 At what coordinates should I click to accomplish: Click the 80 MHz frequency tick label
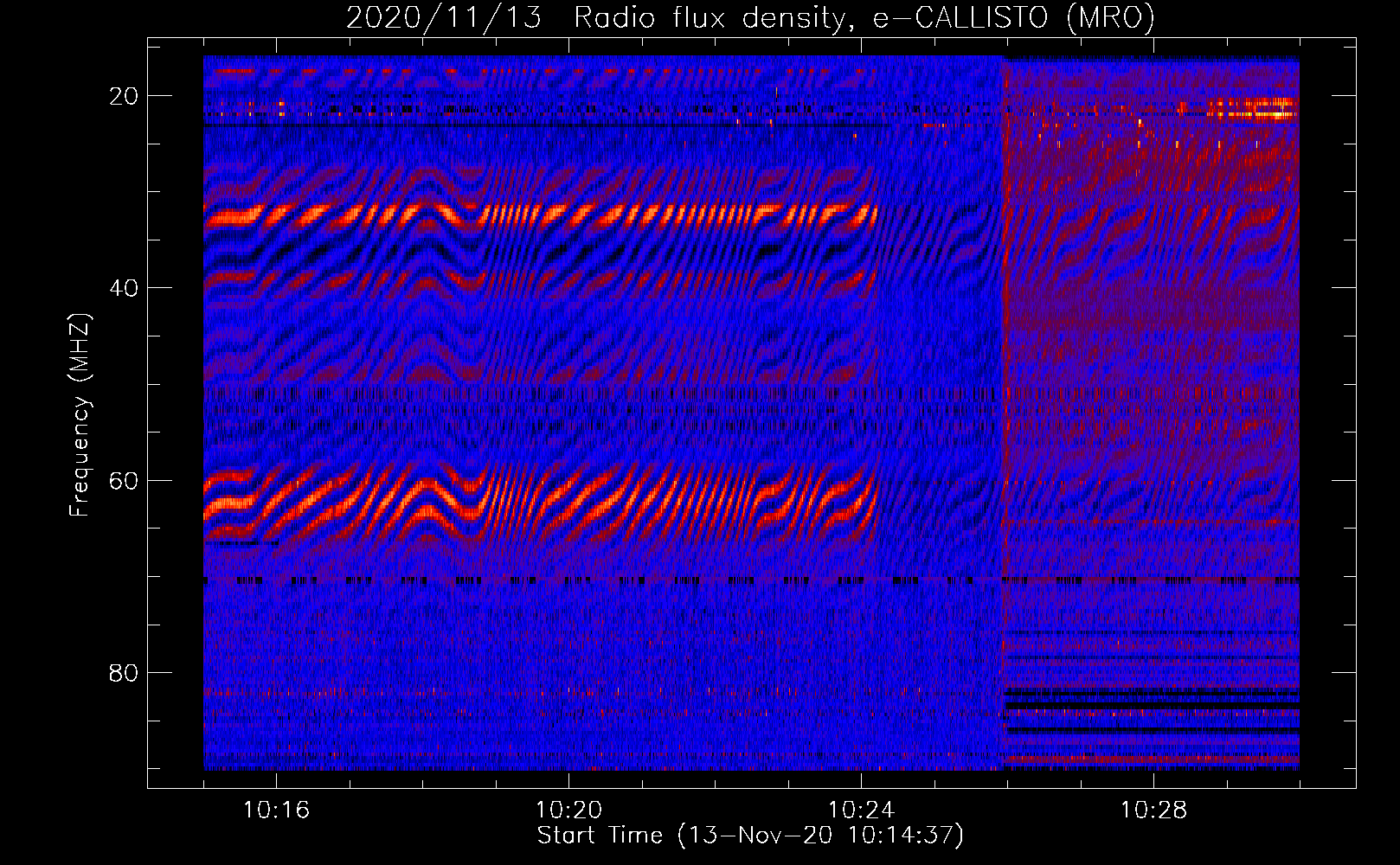pyautogui.click(x=125, y=673)
